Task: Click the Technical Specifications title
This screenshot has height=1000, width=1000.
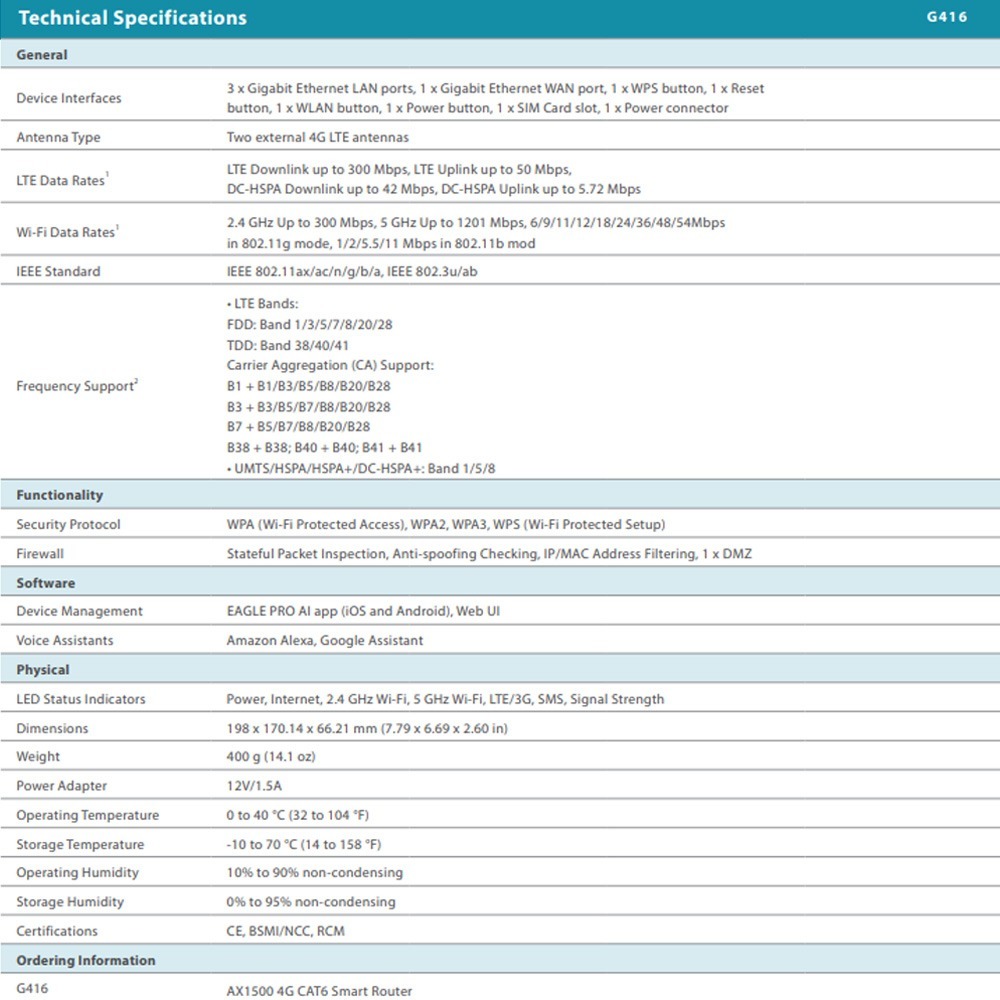Action: [133, 18]
